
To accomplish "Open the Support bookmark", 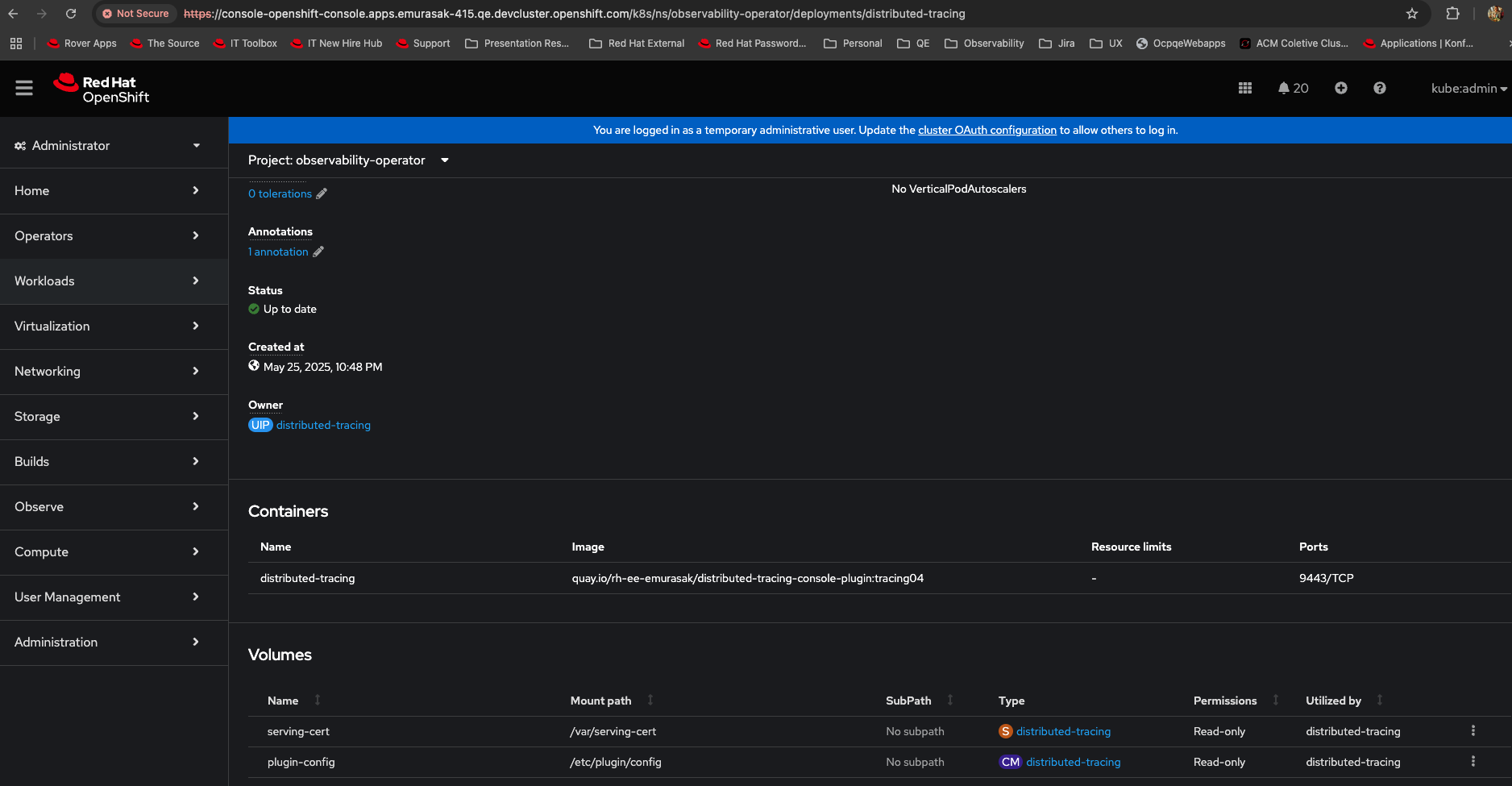I will (423, 44).
